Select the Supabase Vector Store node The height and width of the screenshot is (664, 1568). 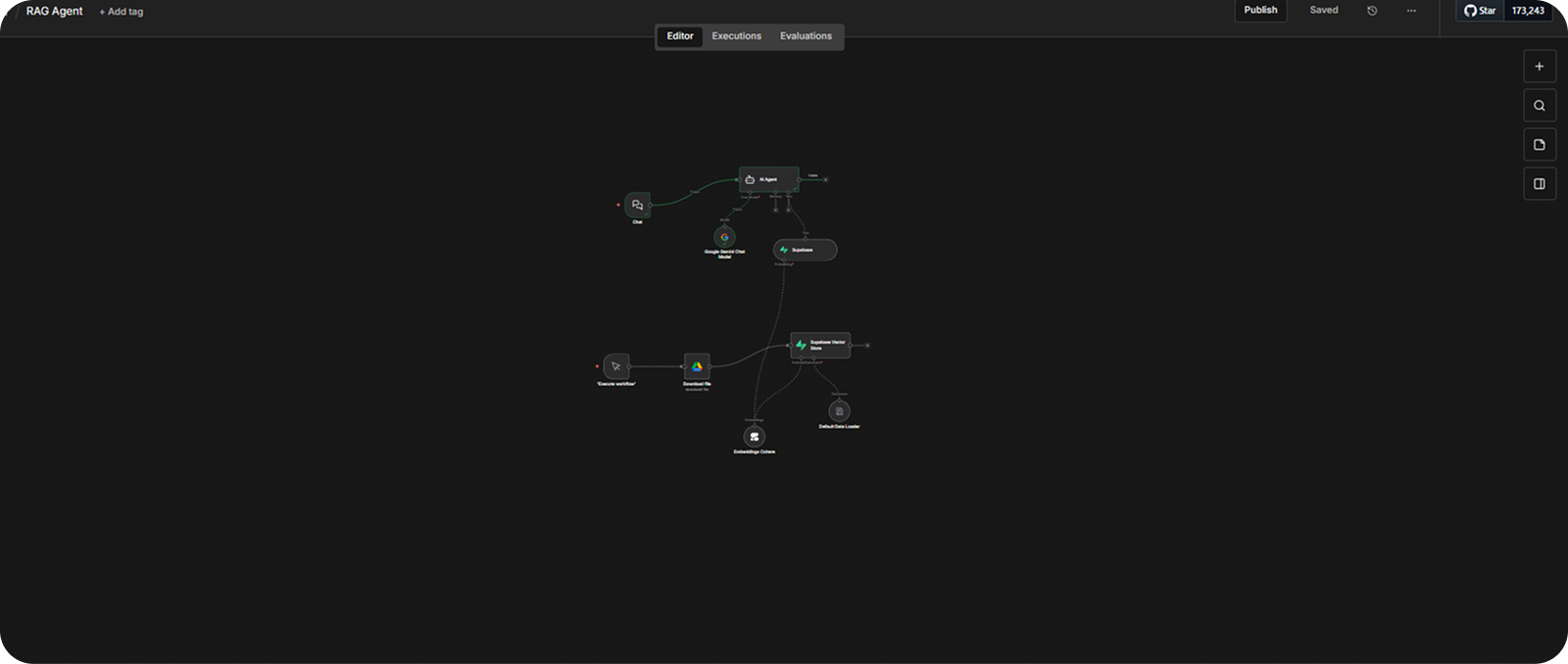[x=820, y=345]
